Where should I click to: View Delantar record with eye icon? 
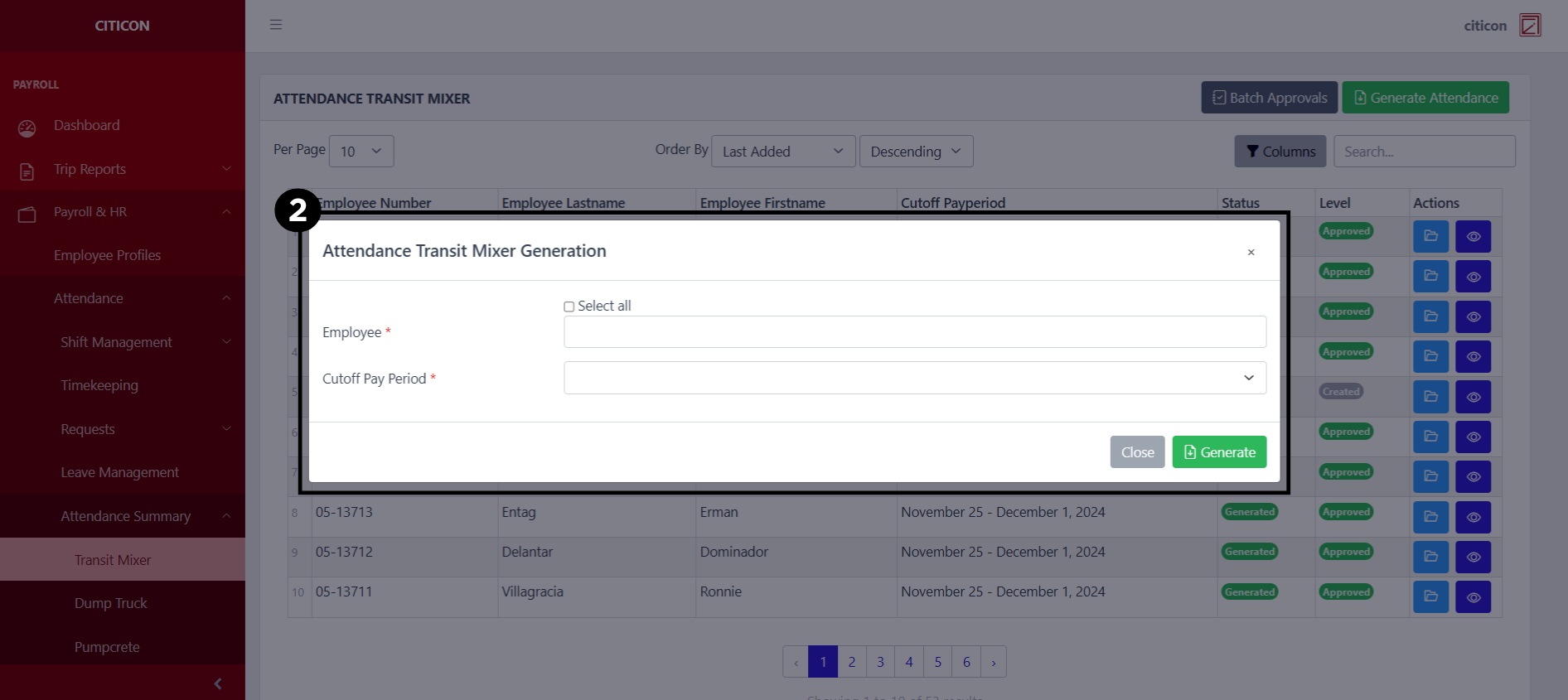coord(1473,557)
